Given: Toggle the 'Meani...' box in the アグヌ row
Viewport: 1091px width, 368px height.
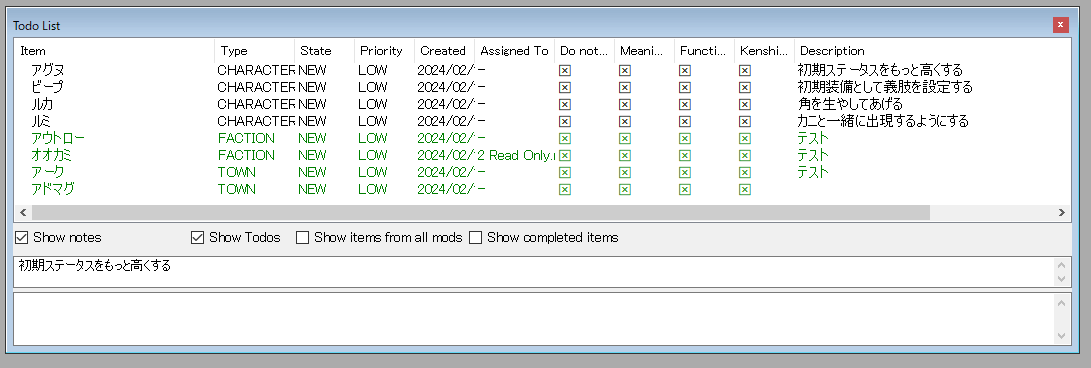Looking at the screenshot, I should tap(625, 70).
